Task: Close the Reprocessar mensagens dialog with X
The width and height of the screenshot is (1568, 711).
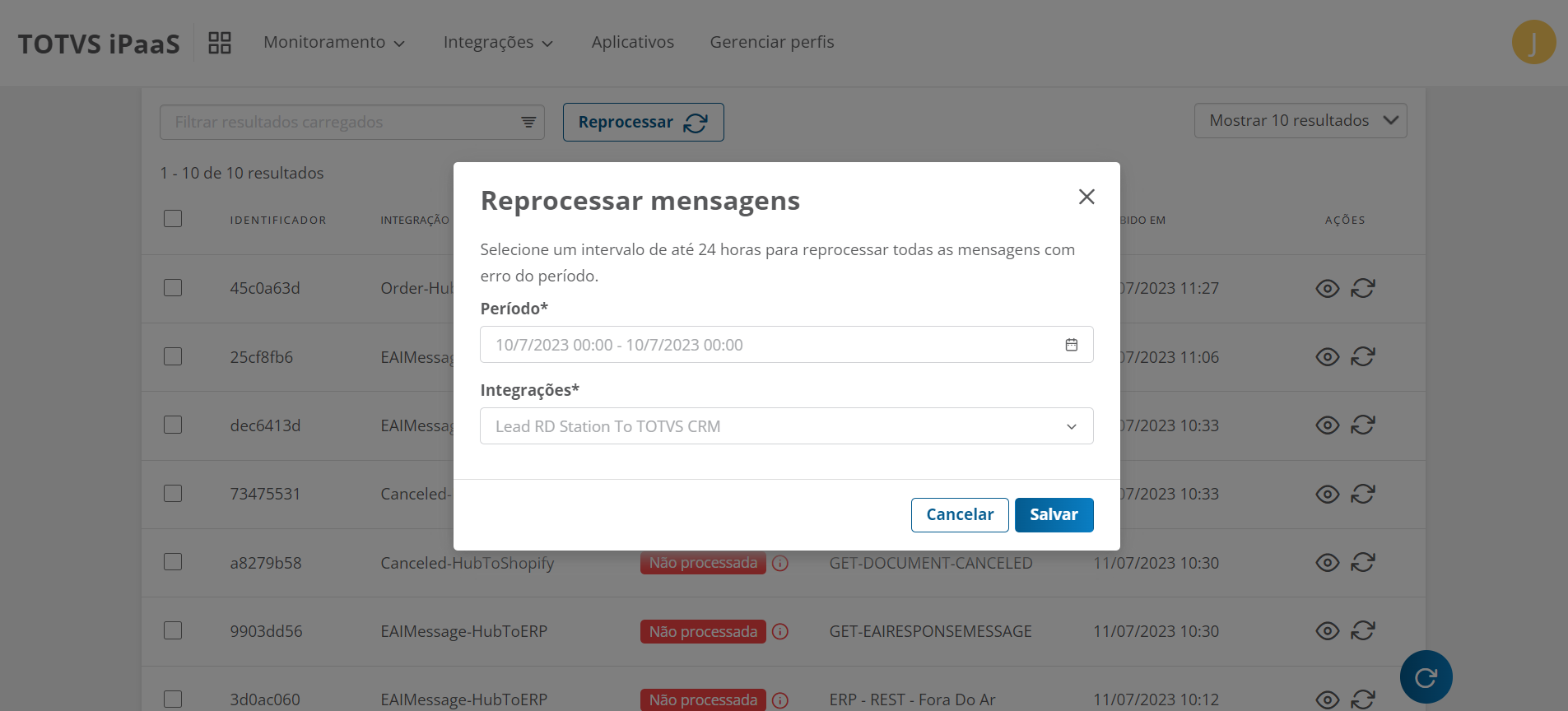Action: 1086,197
